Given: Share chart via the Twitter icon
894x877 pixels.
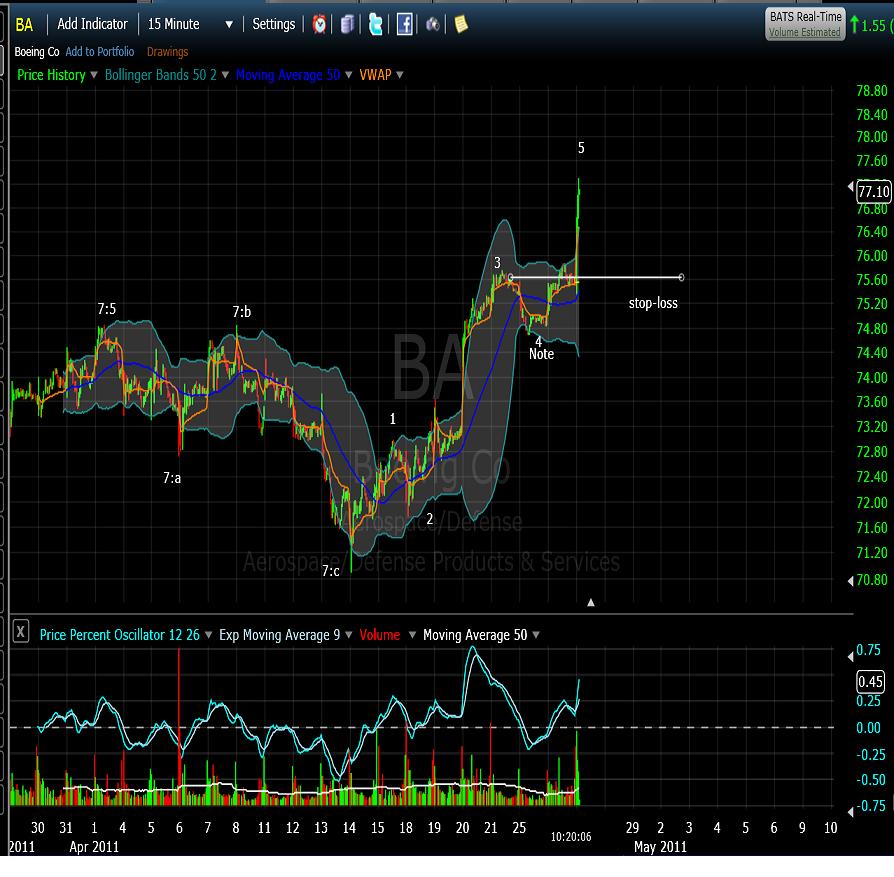Looking at the screenshot, I should click(375, 24).
